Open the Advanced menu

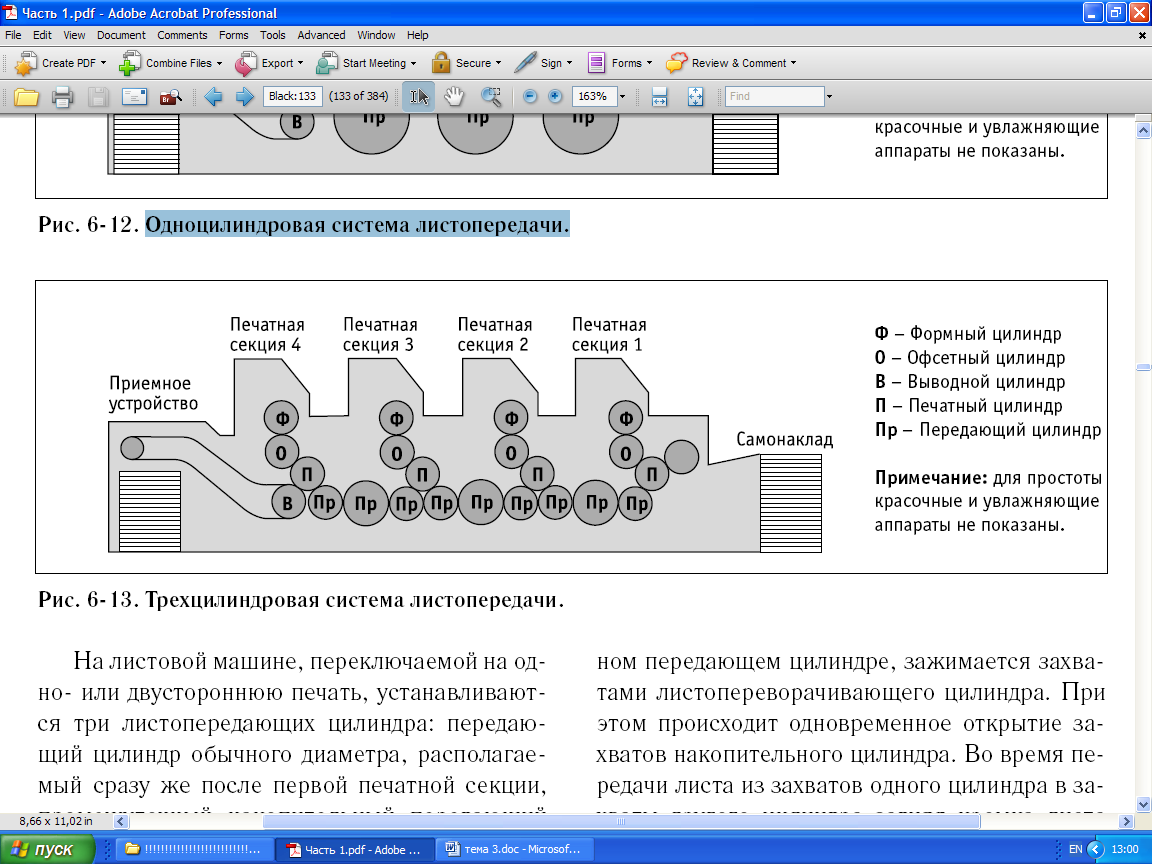pos(321,35)
